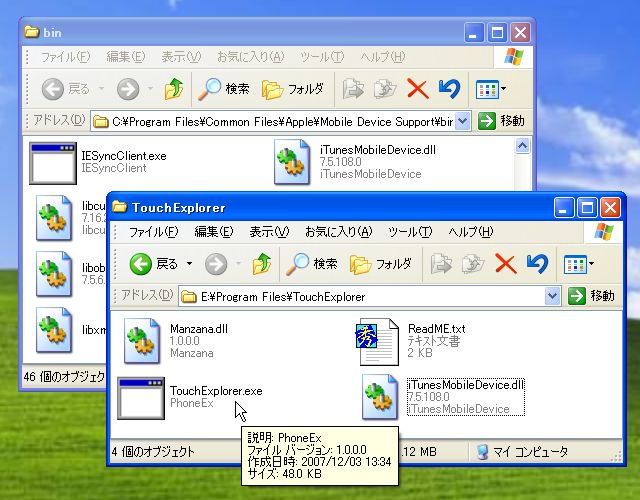This screenshot has width=640, height=500.
Task: Delete selected item in bin toolbar
Action: [x=418, y=89]
